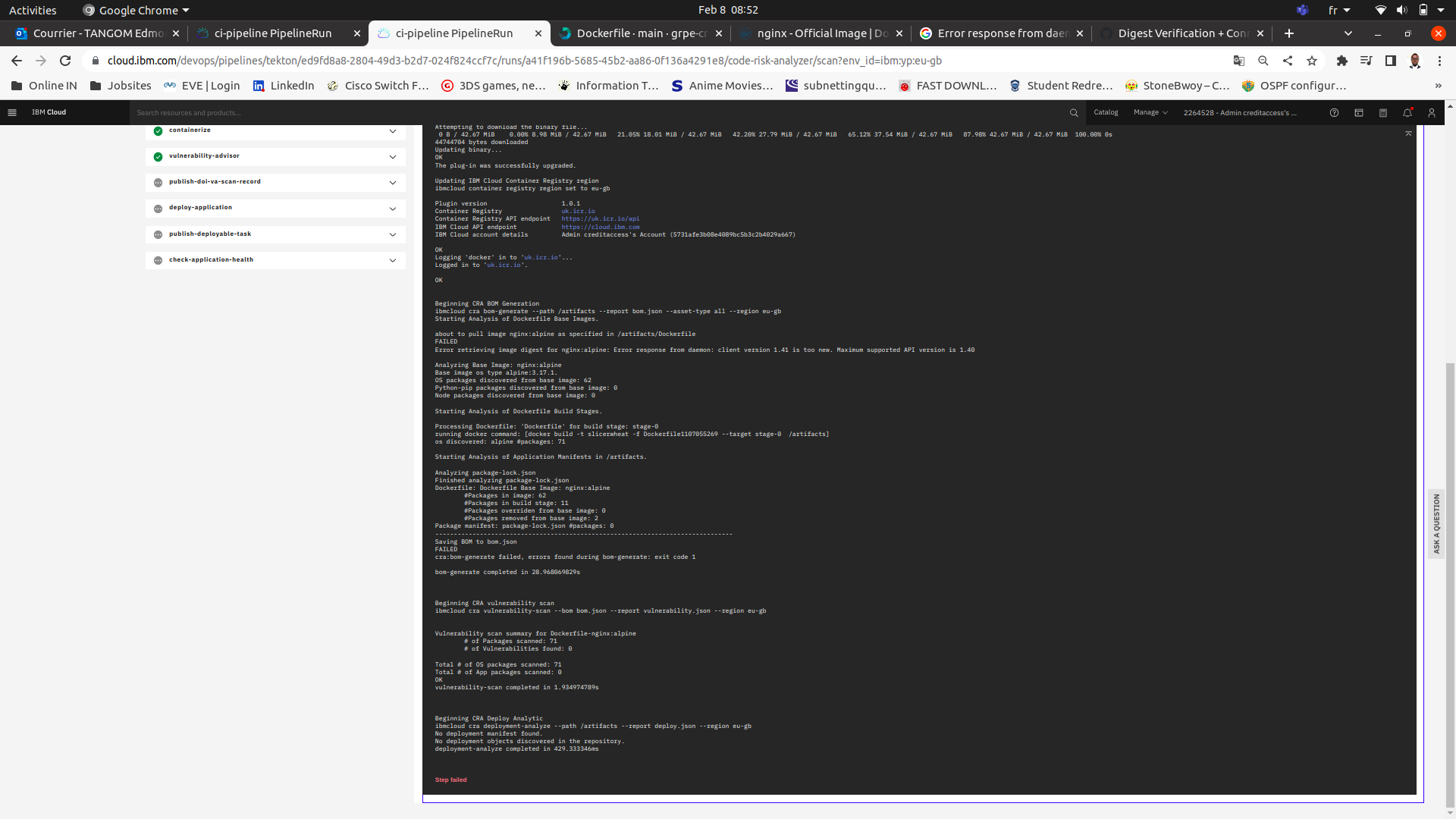Open the IBM Cloud hamburger navigation menu
The width and height of the screenshot is (1456, 819).
12,112
